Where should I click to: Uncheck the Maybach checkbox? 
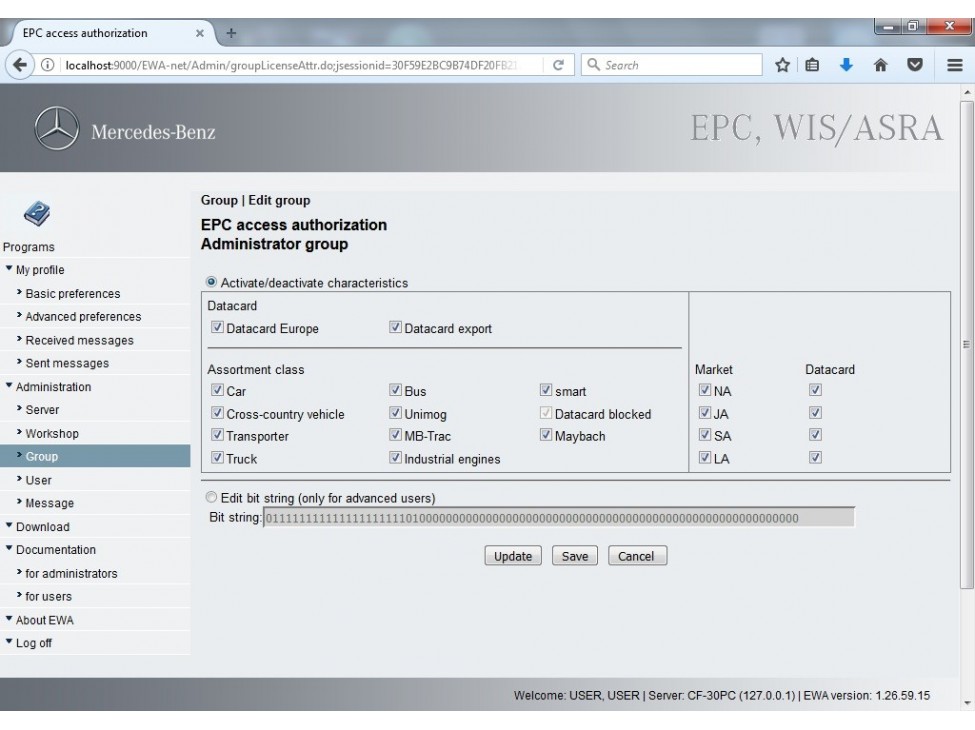pos(544,434)
